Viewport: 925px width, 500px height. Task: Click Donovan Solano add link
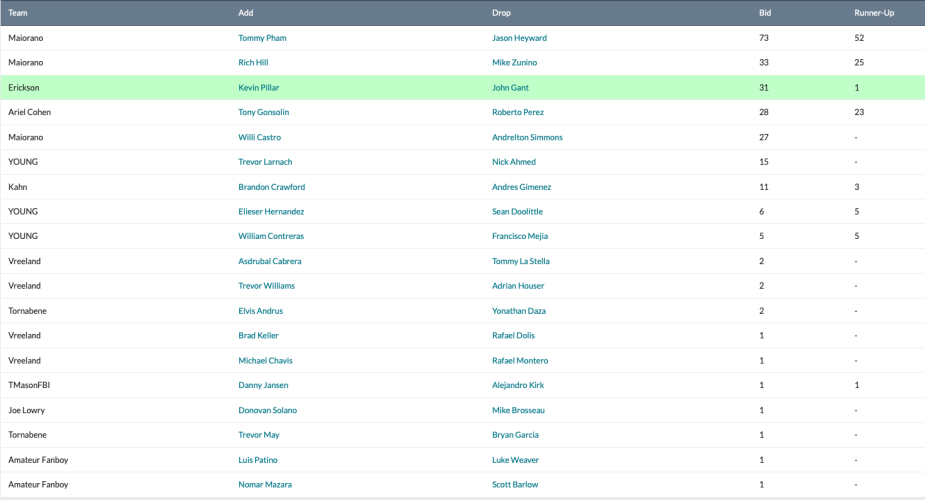[x=267, y=410]
